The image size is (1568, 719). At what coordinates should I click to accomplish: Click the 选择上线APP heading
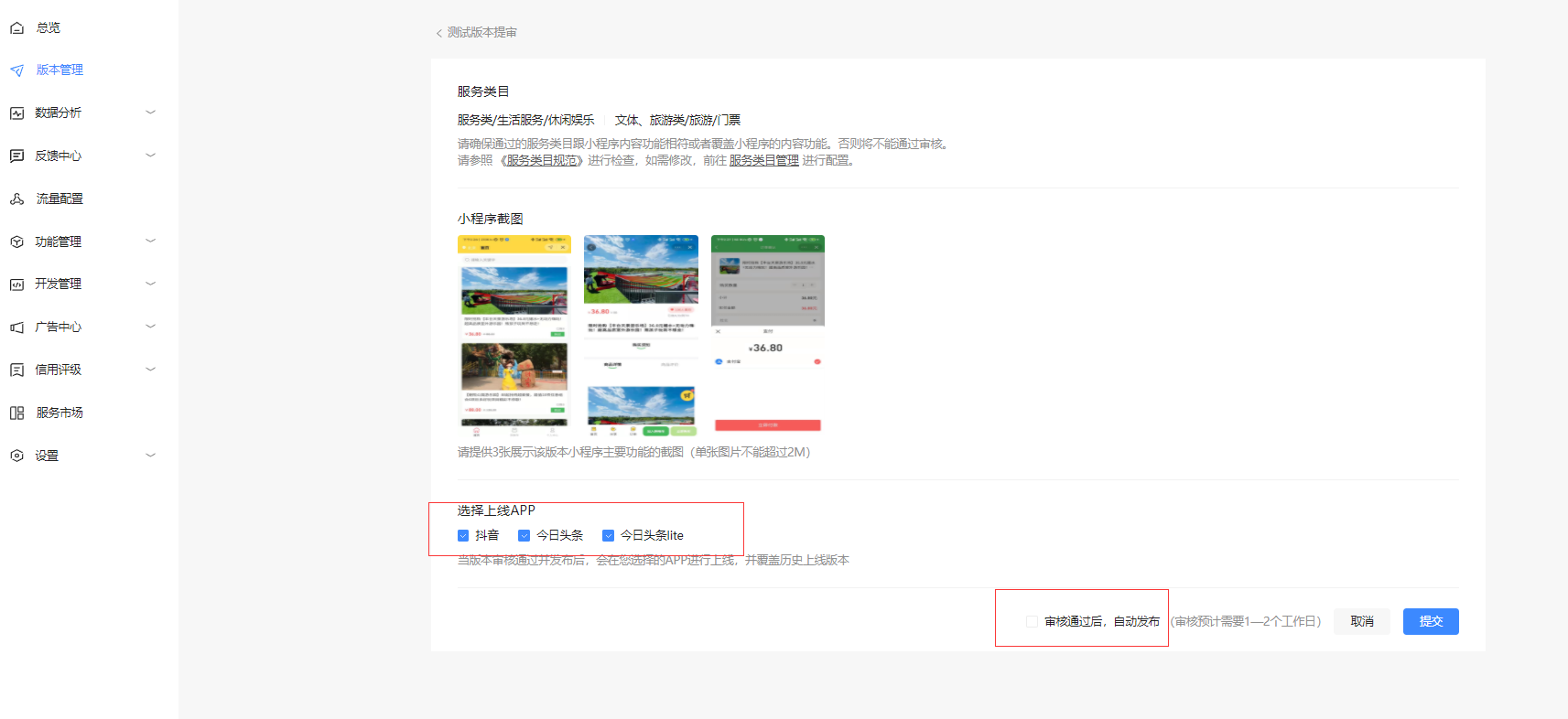(x=496, y=510)
